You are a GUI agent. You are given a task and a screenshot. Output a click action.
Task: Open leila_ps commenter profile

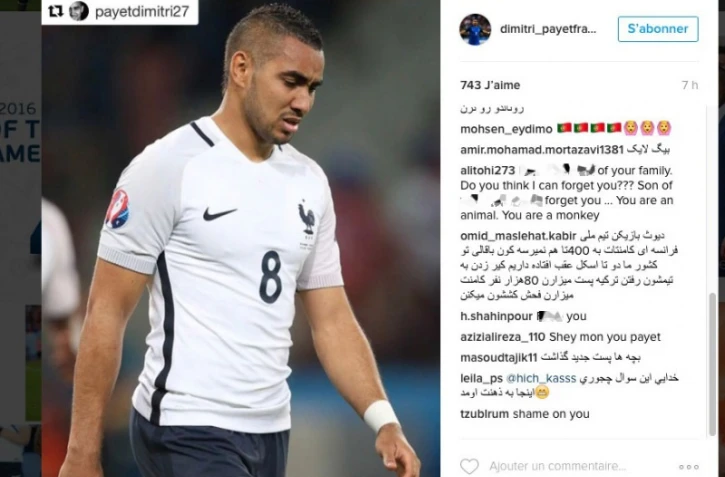(481, 379)
